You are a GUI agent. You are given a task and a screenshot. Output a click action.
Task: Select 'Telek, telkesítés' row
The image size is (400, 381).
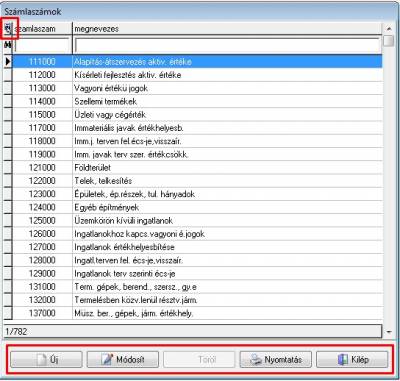[197, 181]
